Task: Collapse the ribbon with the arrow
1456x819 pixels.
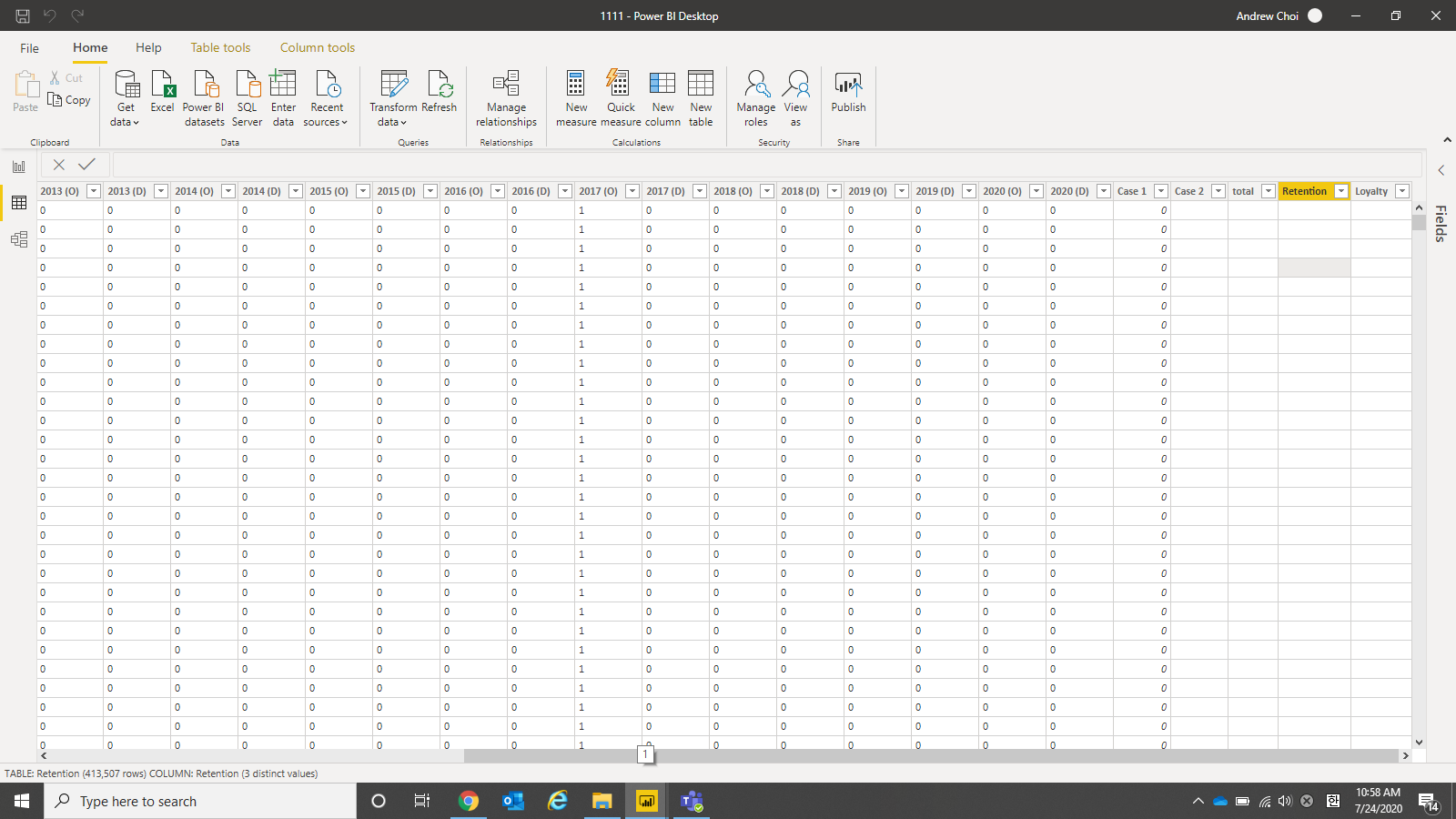Action: pyautogui.click(x=1447, y=140)
